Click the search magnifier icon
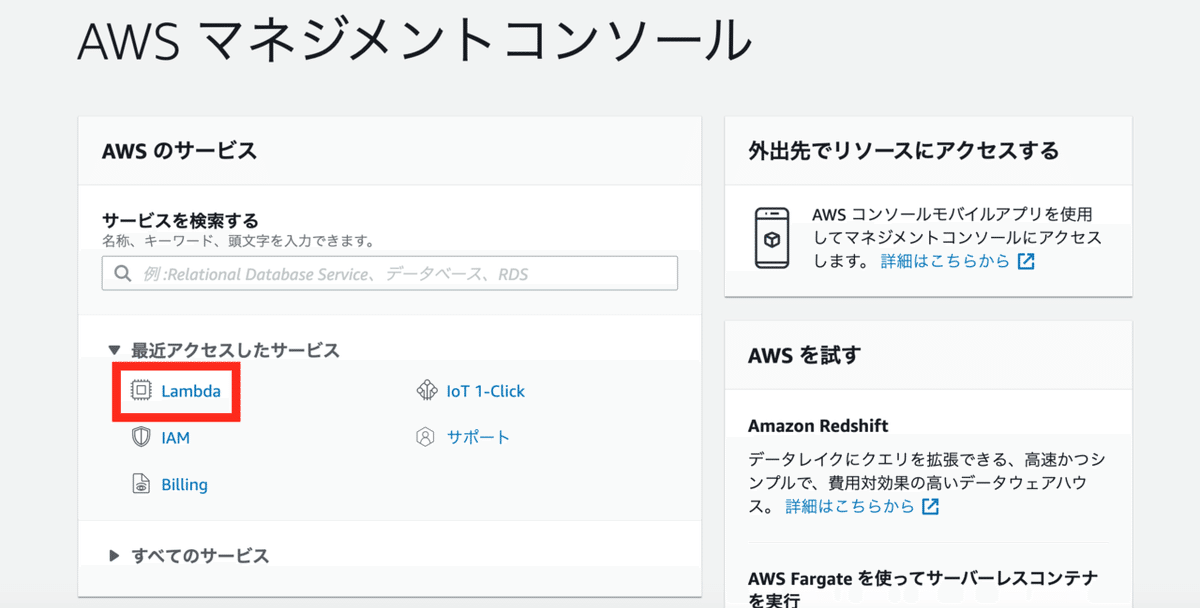The image size is (1200, 608). pyautogui.click(x=123, y=274)
